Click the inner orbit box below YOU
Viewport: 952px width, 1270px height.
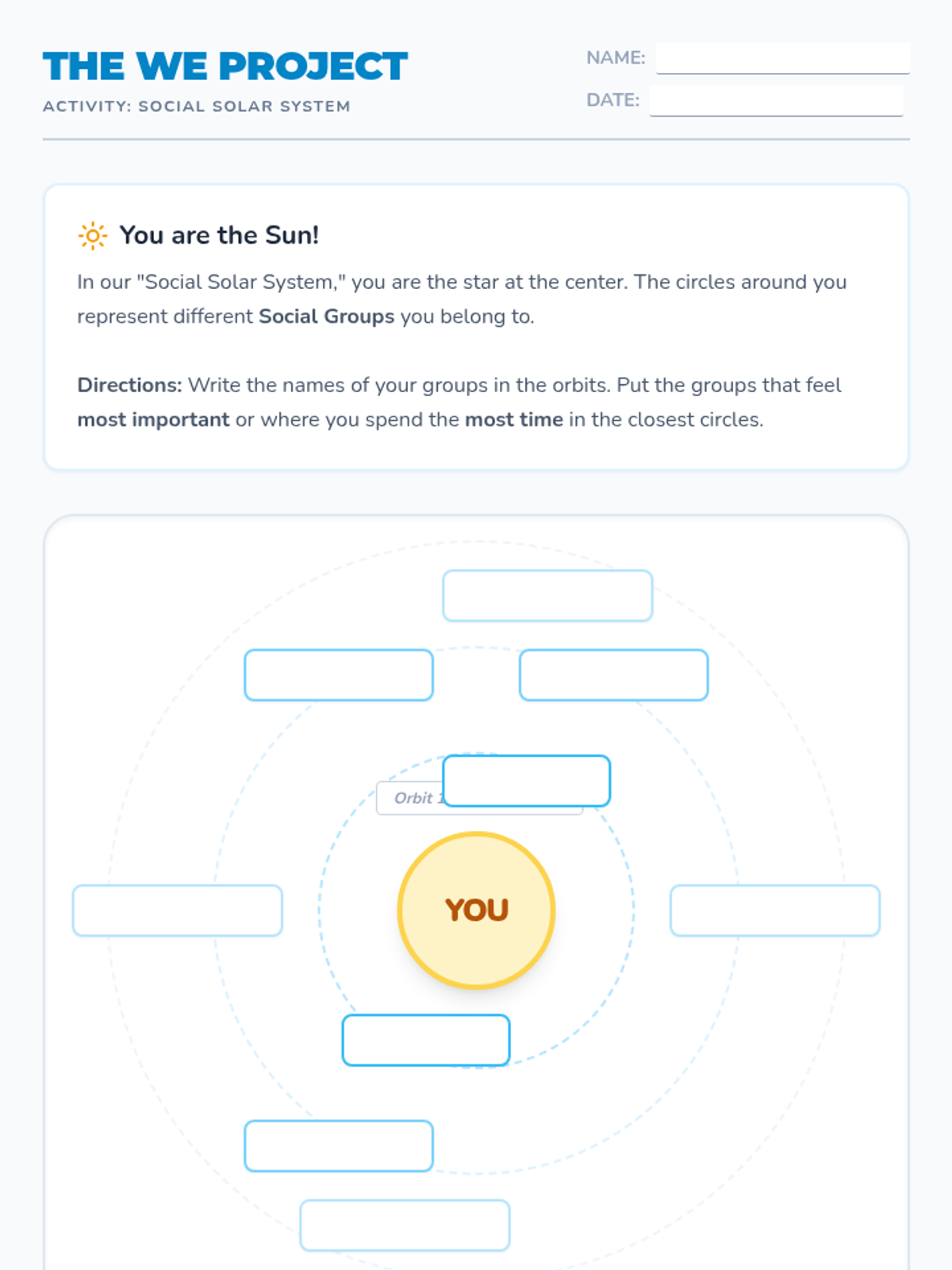coord(426,1040)
